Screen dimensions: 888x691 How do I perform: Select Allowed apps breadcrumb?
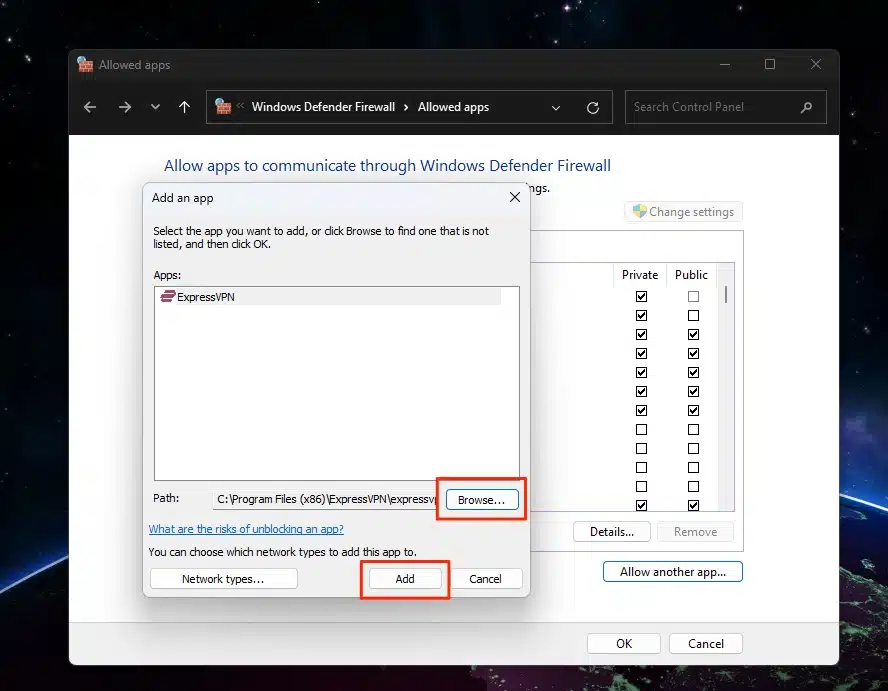pyautogui.click(x=453, y=107)
